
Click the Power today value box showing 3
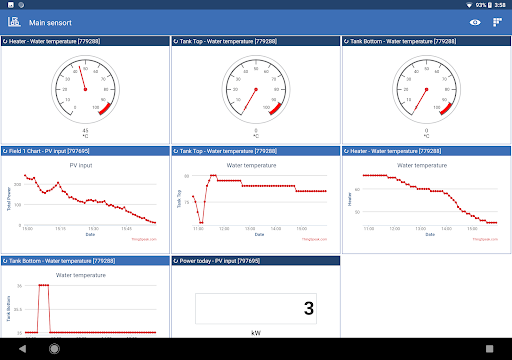[x=256, y=308]
